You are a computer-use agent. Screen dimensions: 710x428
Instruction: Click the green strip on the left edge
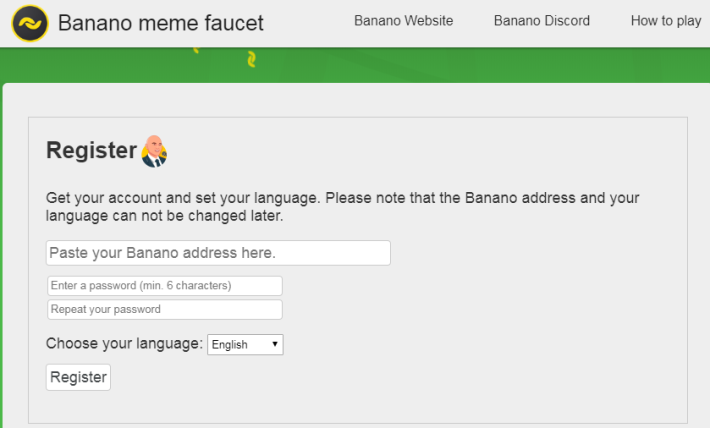click(x=1, y=254)
